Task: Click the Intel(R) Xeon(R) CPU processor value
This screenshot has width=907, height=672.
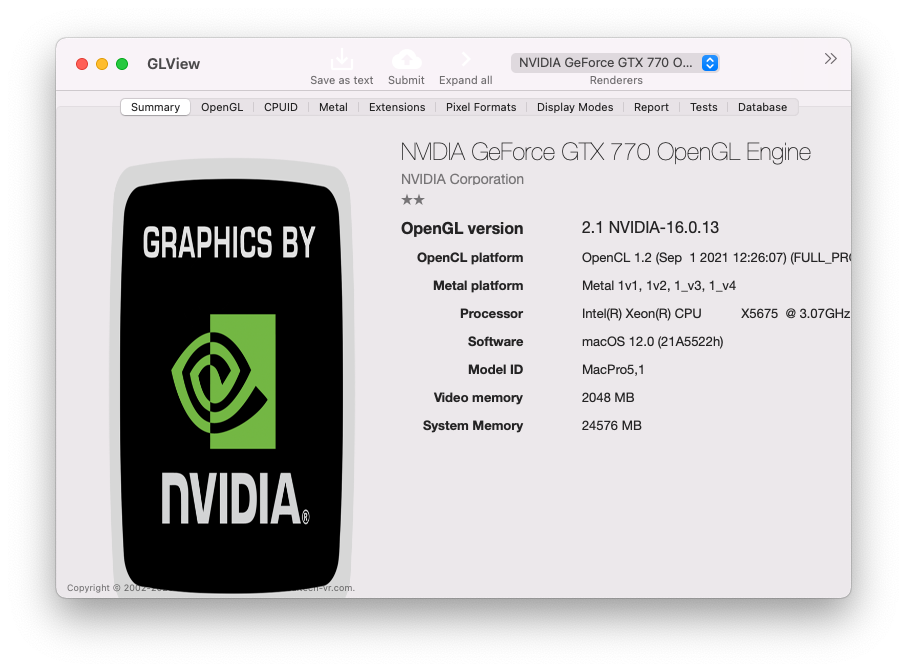Action: click(716, 313)
